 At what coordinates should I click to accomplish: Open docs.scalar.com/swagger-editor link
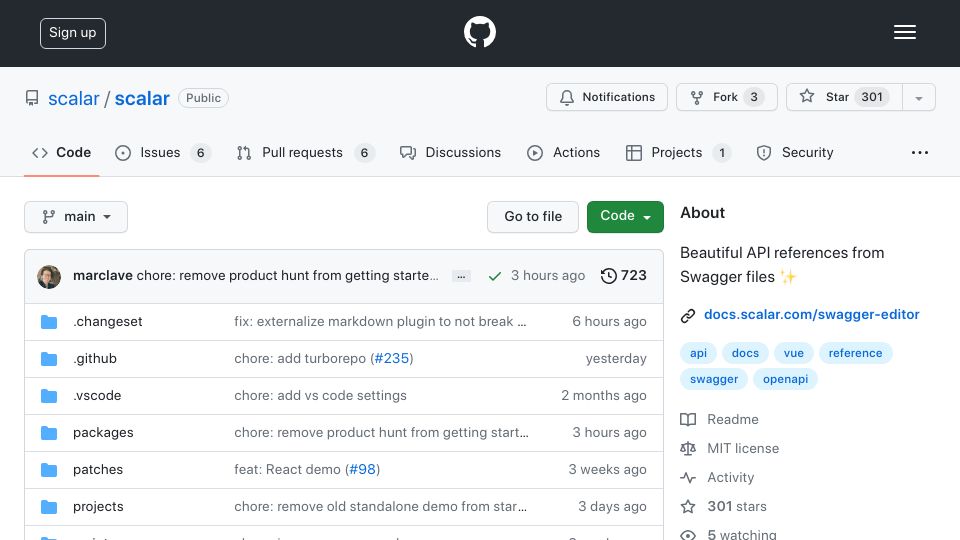pos(811,315)
